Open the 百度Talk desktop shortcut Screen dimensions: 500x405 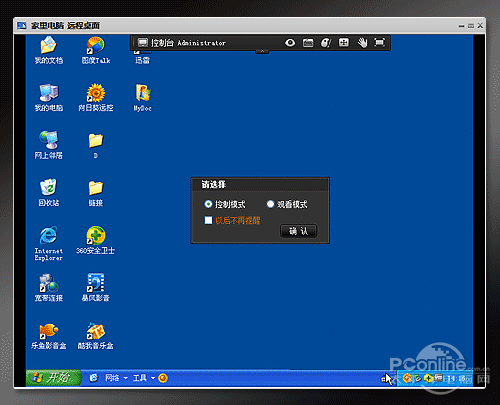pyautogui.click(x=96, y=50)
